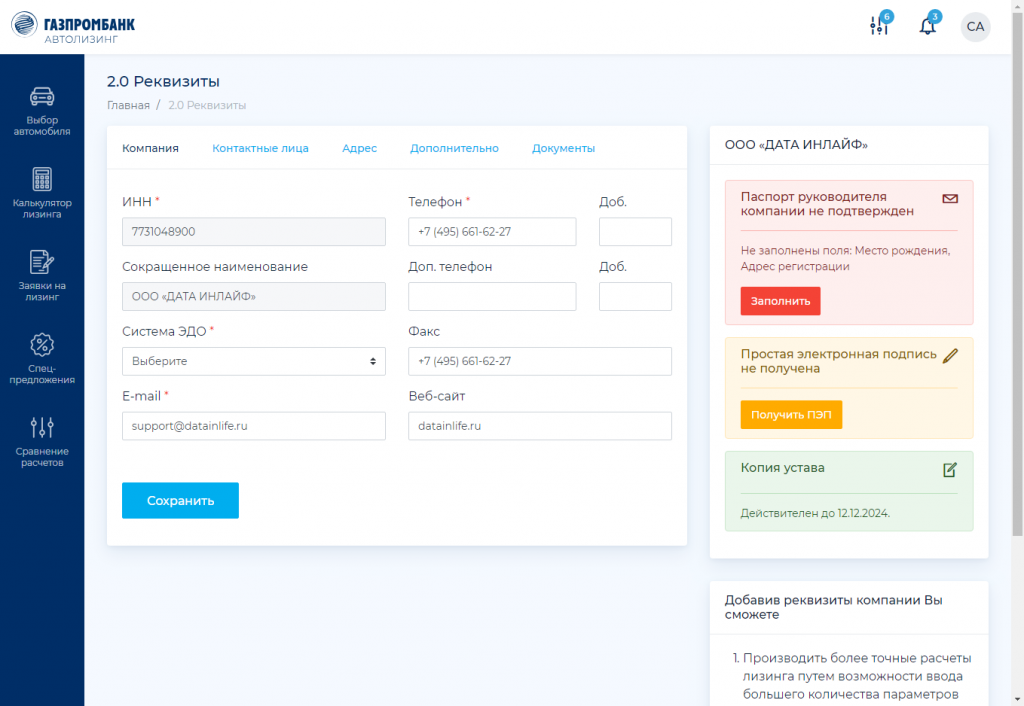Click the ООО «ДАТА ИНЛАЙФ» panel heading
Screen dimensions: 1024x706
coord(796,145)
